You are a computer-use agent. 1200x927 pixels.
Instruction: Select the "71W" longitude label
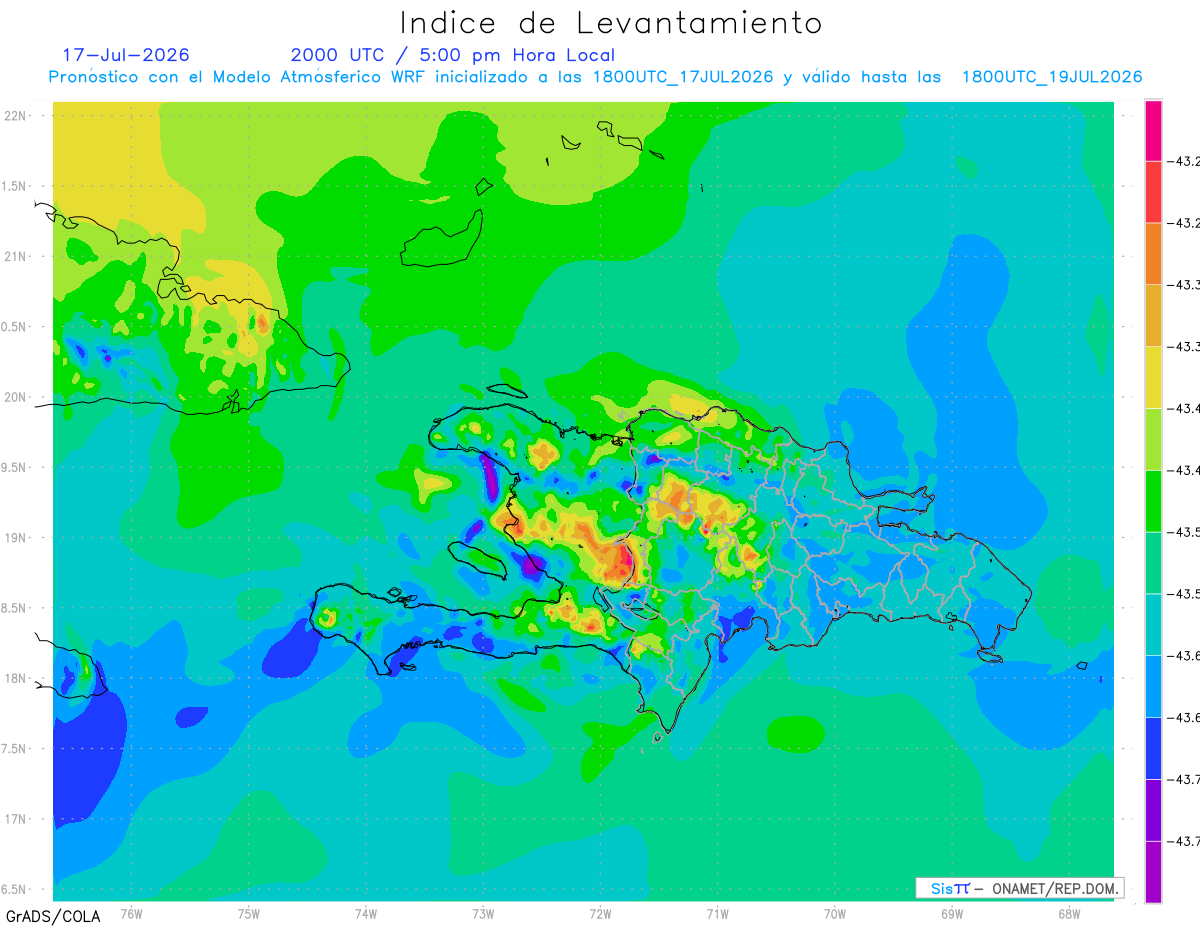point(717,914)
